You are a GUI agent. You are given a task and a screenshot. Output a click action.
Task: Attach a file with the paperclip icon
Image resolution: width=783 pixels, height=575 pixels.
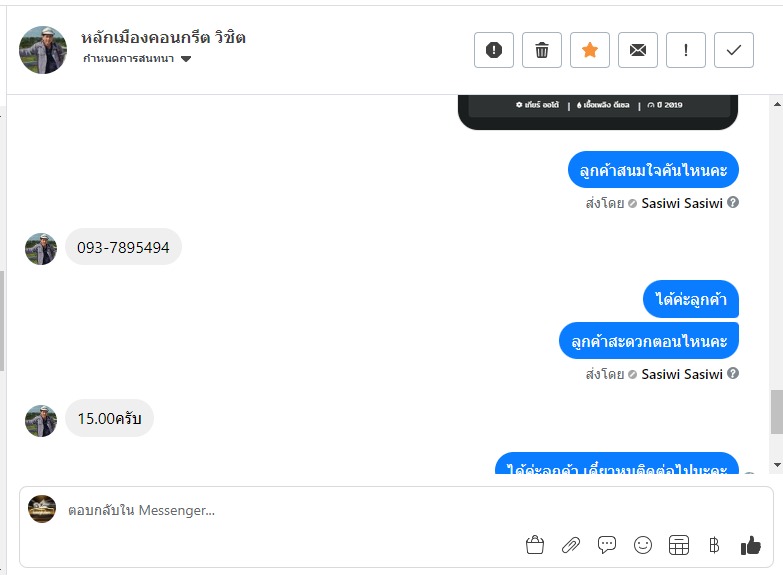(571, 545)
